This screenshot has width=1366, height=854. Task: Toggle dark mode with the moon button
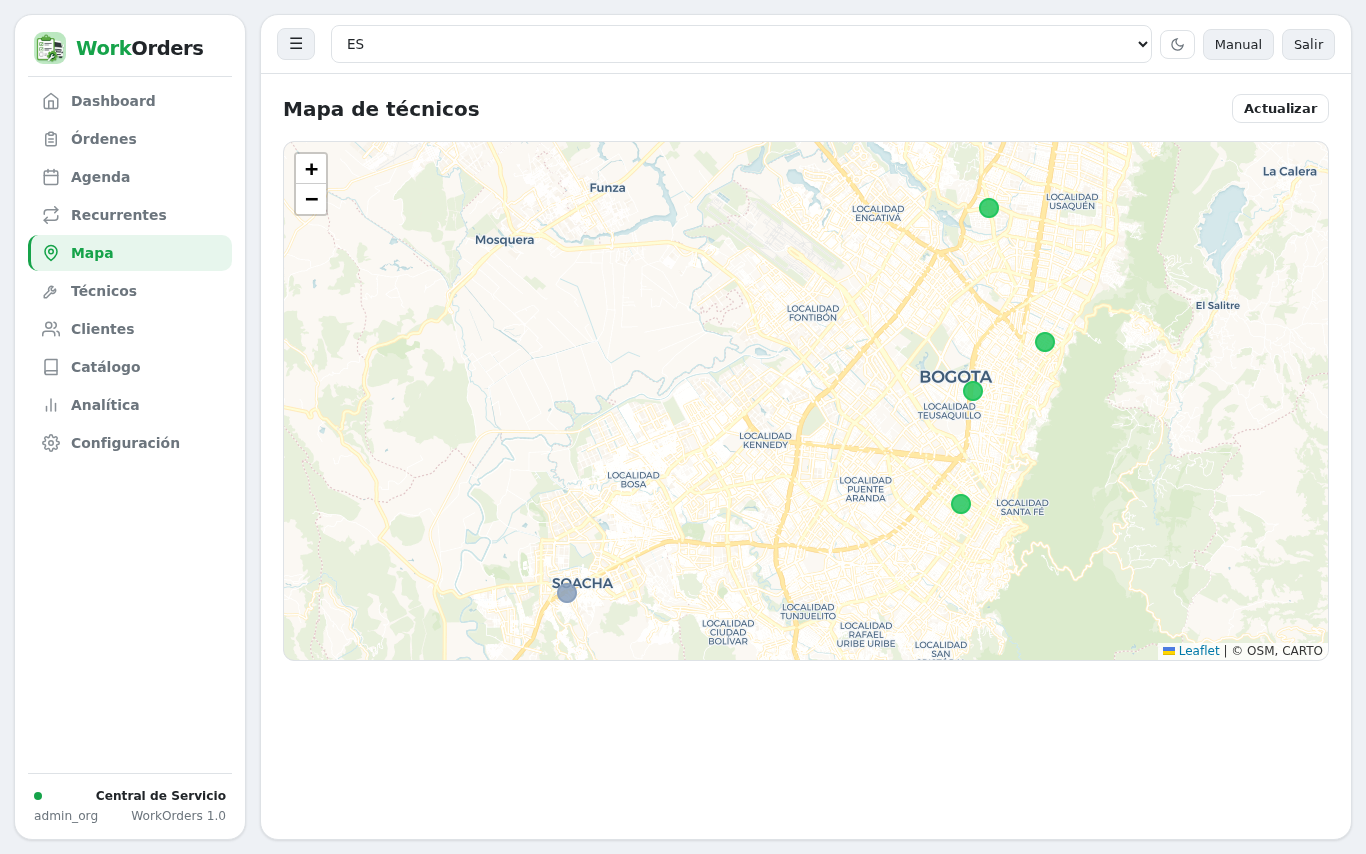pos(1177,44)
